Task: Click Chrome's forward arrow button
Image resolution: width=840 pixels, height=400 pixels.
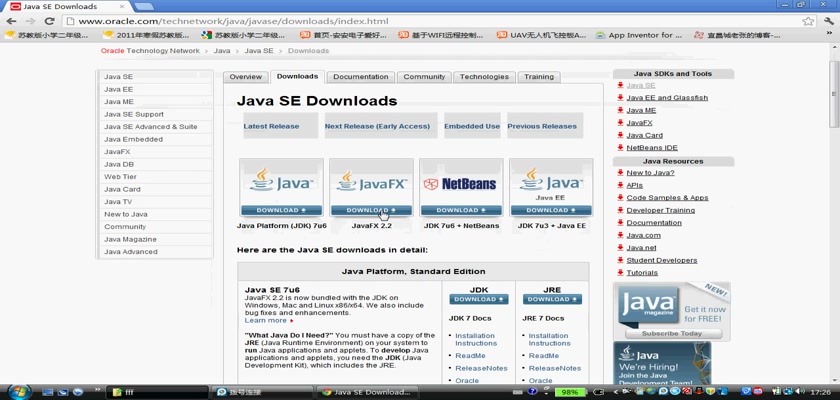Action: (31, 21)
